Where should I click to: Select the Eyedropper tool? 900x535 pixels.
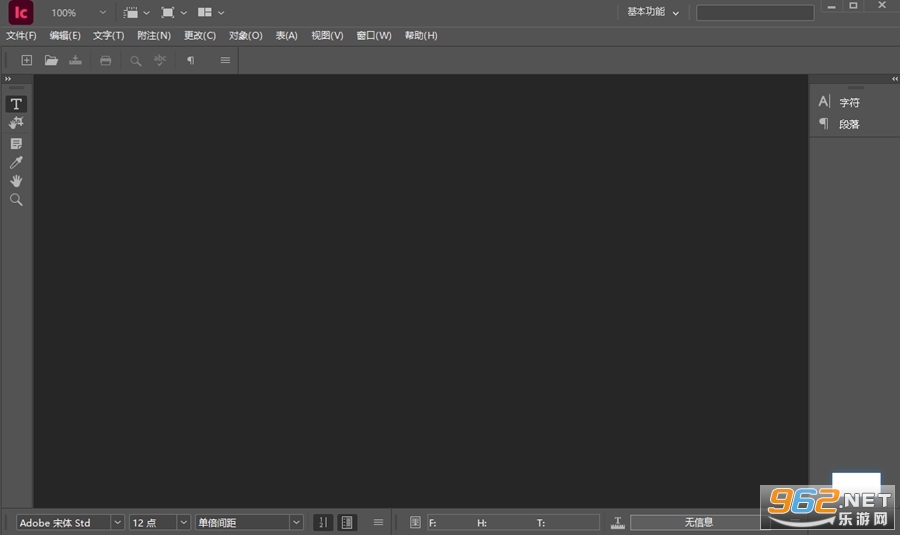click(x=16, y=162)
